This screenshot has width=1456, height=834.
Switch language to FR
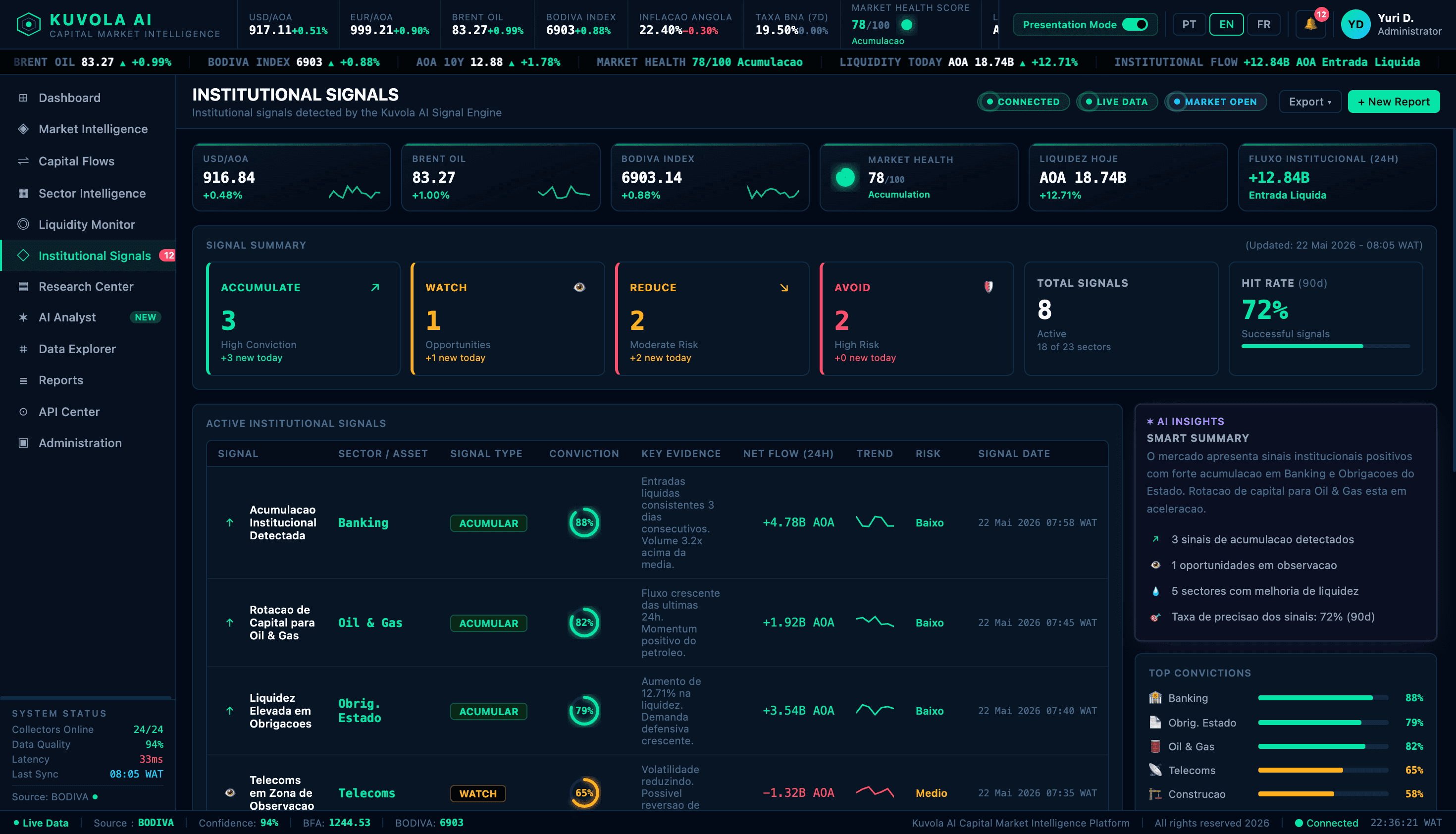[1263, 25]
